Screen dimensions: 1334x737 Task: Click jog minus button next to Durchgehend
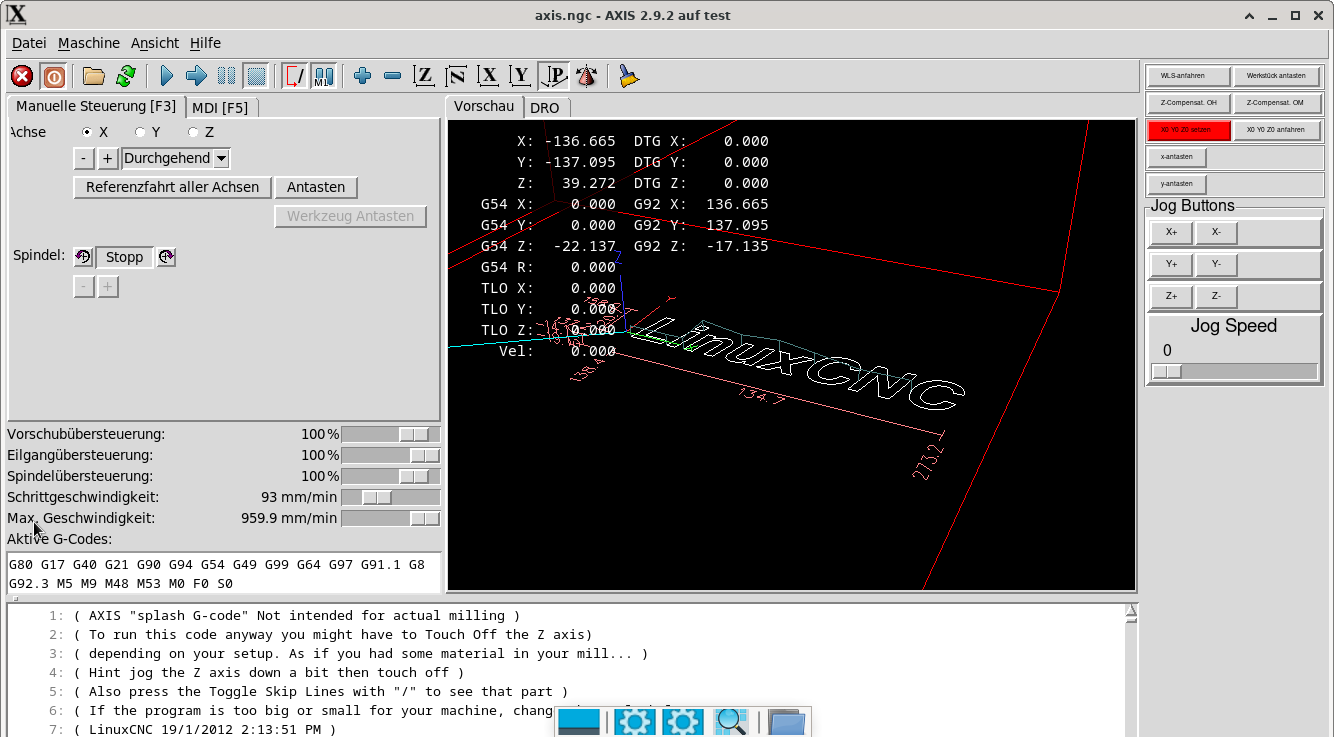[84, 158]
